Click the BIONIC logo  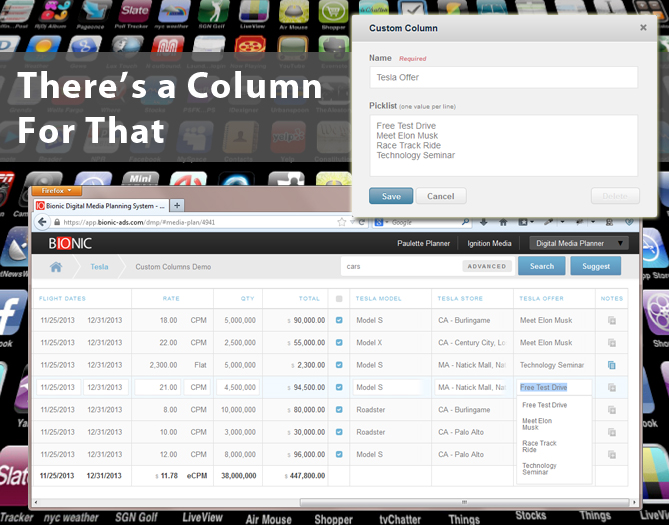70,243
